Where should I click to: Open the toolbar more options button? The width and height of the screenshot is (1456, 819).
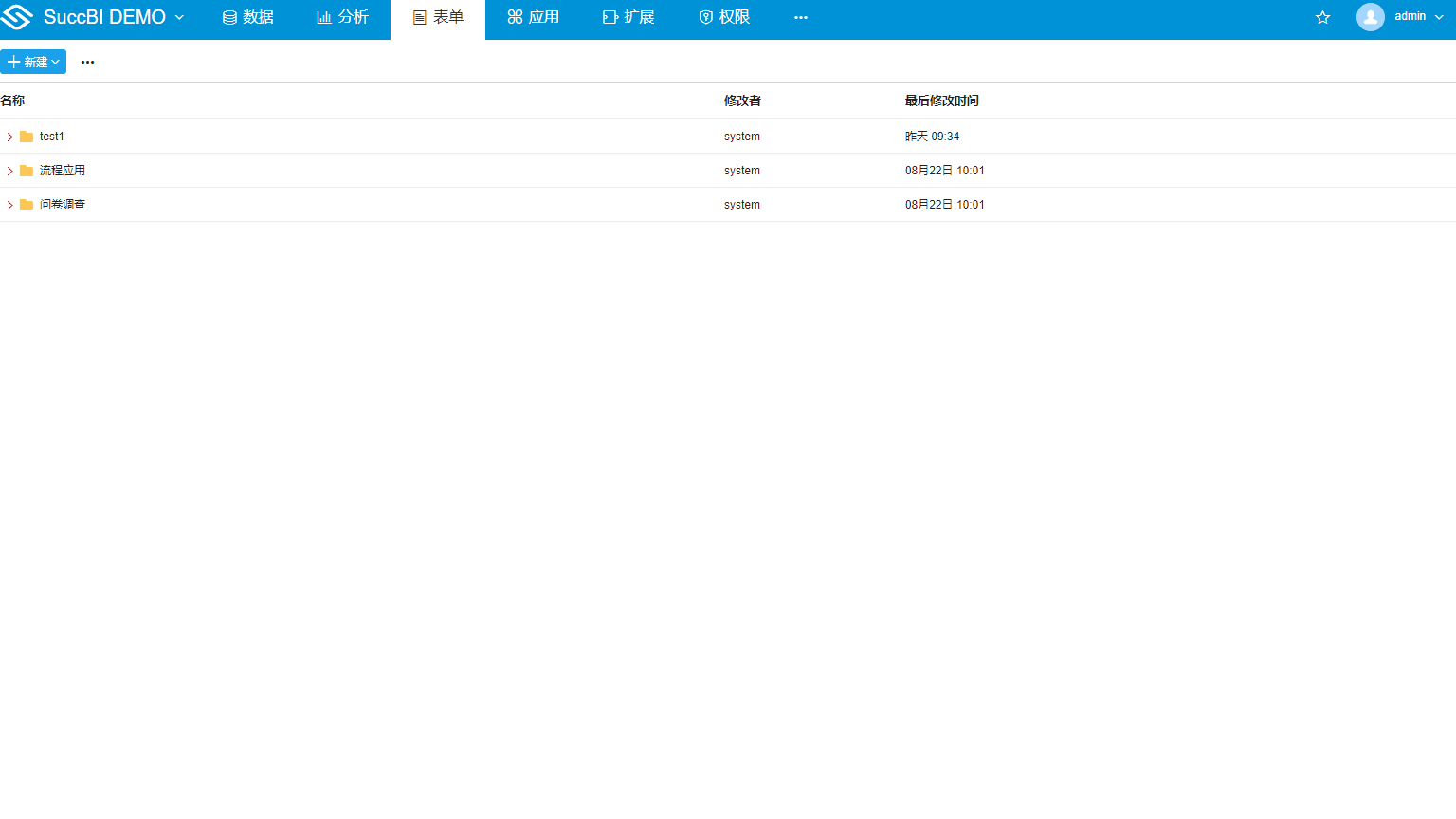87,61
